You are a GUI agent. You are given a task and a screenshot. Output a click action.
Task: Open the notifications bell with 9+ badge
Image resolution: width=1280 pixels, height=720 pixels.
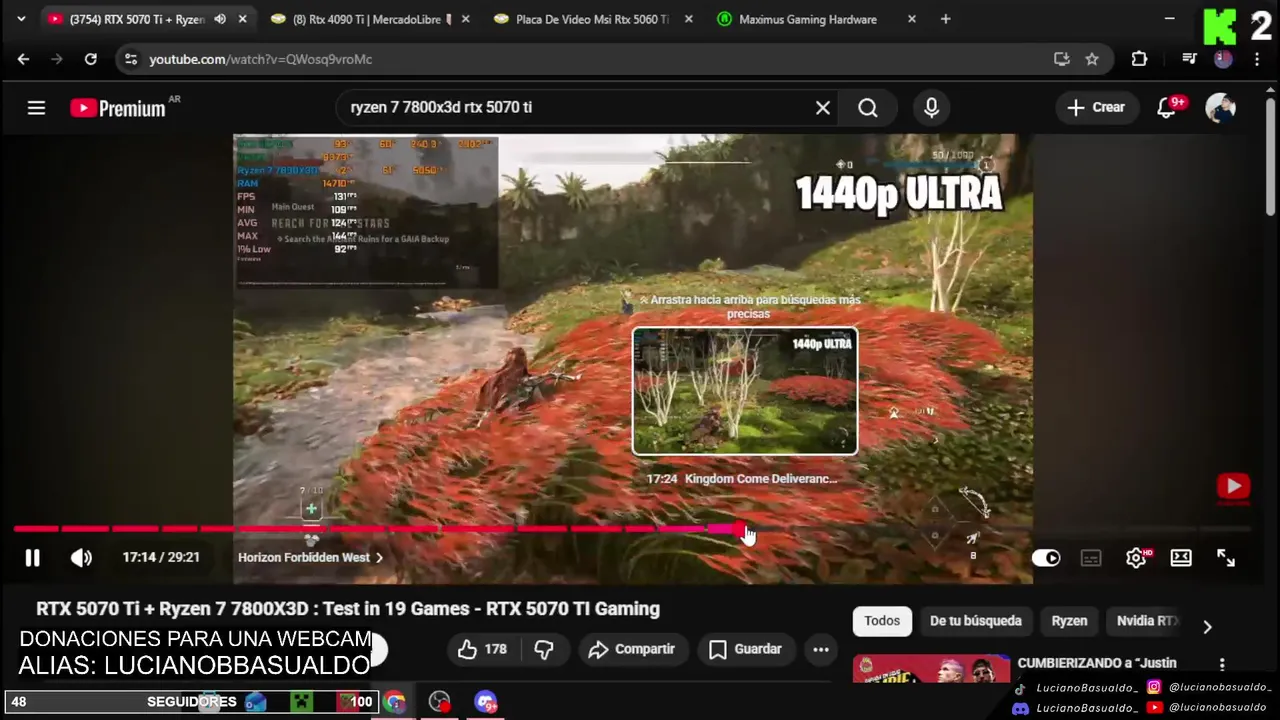1168,108
